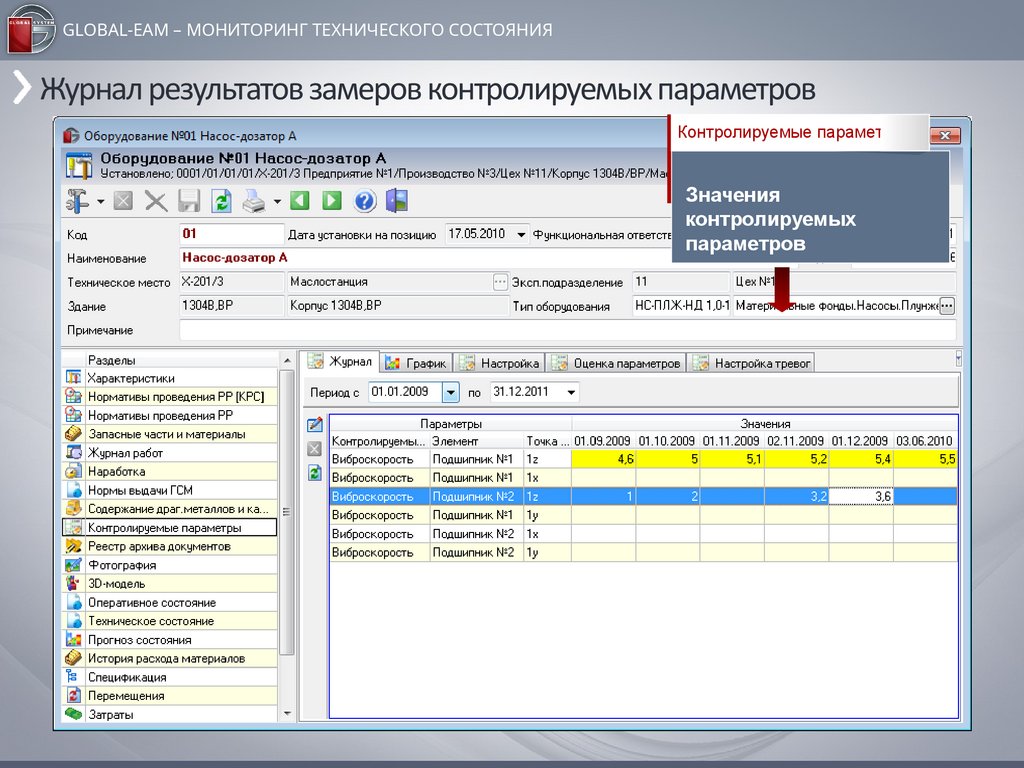
Task: Click the edit pencil icon beside the journal grid
Action: [x=314, y=424]
